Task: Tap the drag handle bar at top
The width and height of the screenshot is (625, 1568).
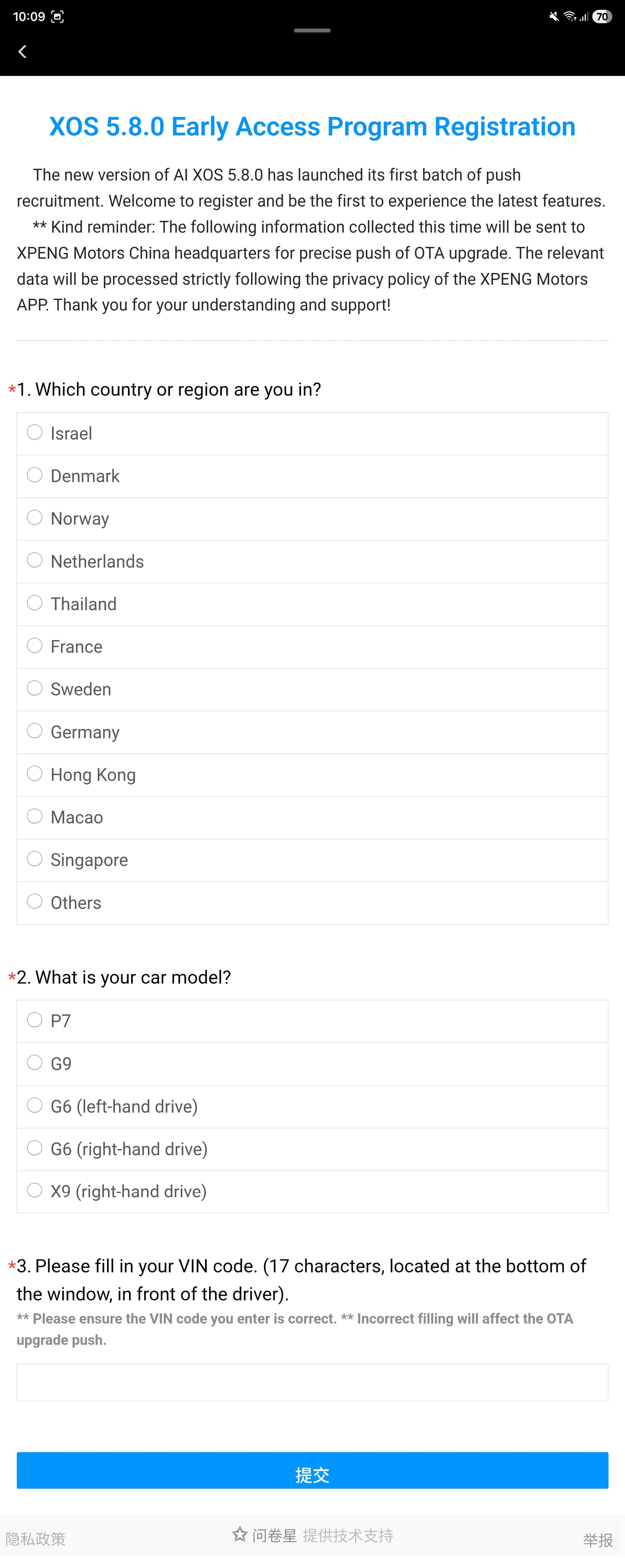Action: coord(312,30)
